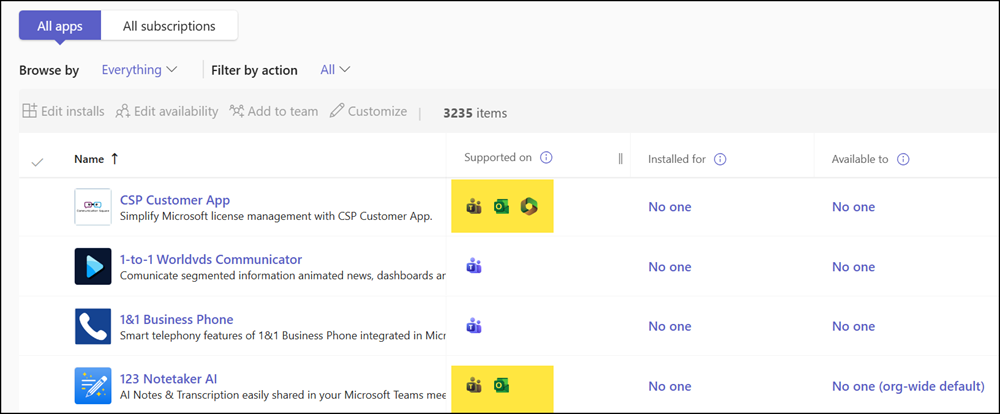1000x414 pixels.
Task: Click Available to No one, 1&1 Business Phone
Action: pos(853,326)
